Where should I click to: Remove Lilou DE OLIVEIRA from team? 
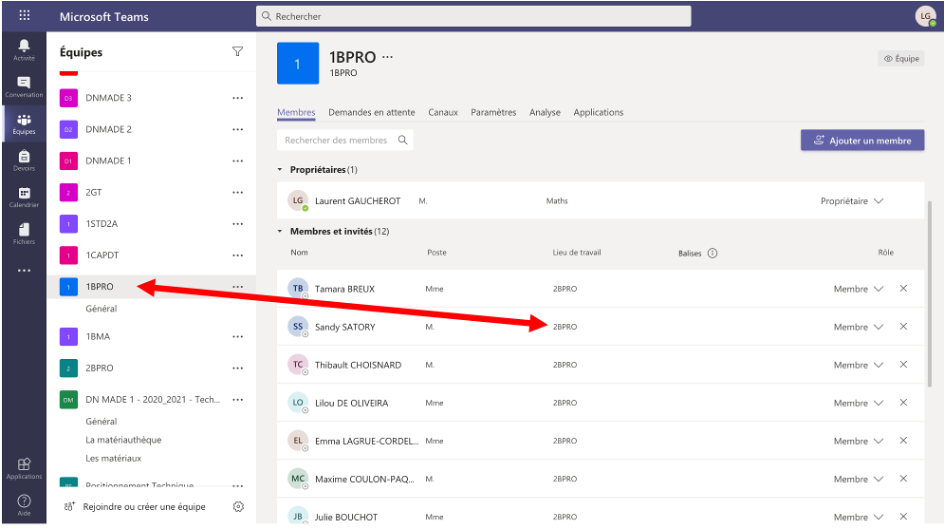pyautogui.click(x=903, y=402)
